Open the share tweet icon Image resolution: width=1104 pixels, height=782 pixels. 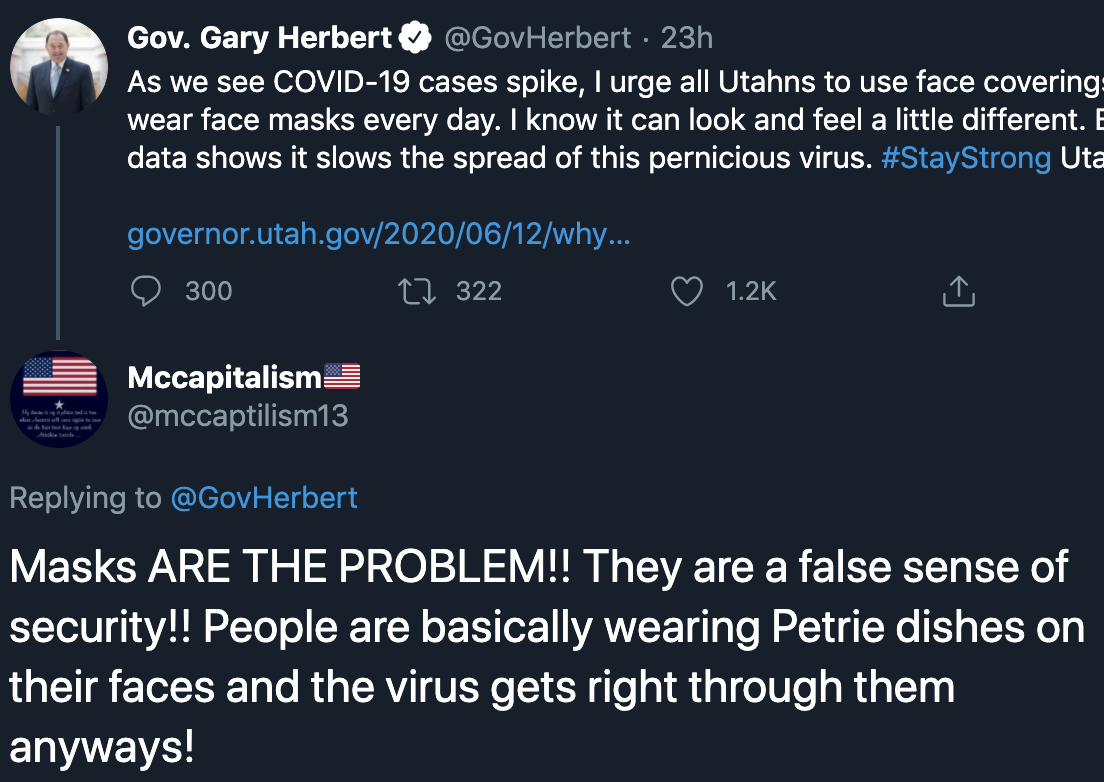[x=958, y=291]
